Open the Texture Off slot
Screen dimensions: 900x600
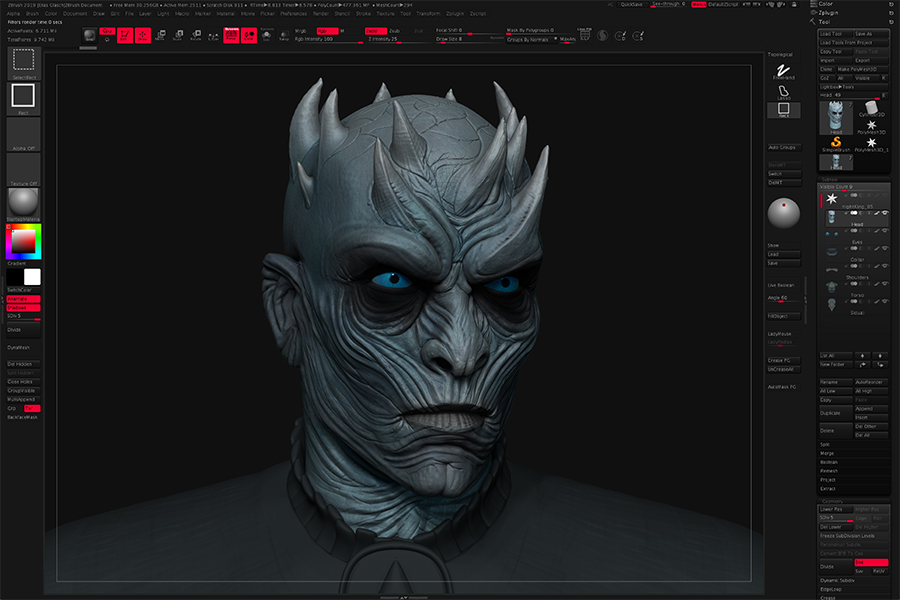click(x=24, y=170)
